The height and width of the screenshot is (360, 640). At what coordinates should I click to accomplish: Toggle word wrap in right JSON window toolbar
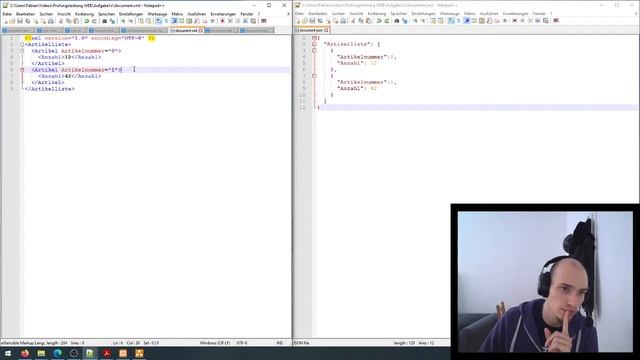(x=451, y=21)
